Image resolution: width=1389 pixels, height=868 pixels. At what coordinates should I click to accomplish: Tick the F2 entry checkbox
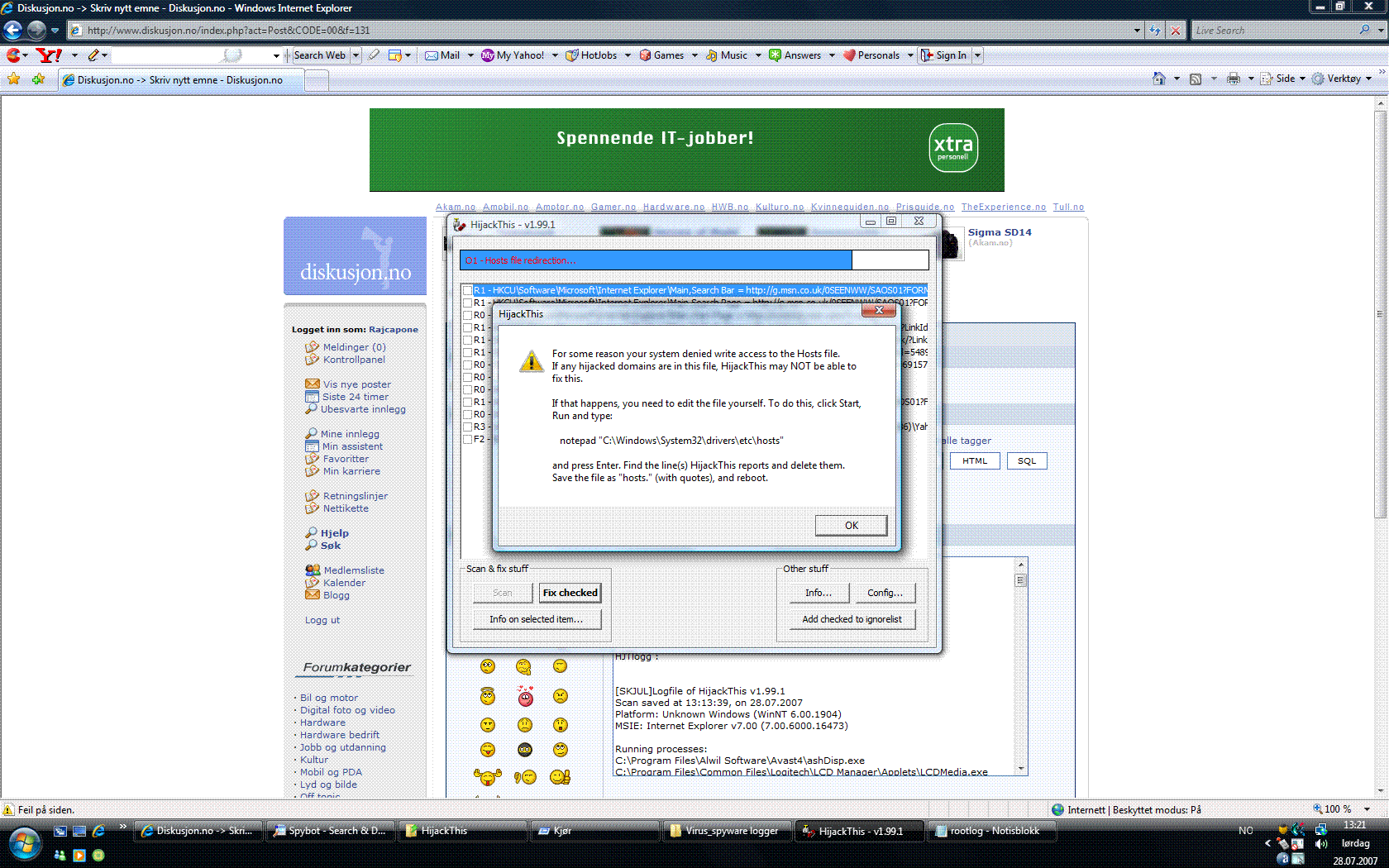pyautogui.click(x=468, y=440)
